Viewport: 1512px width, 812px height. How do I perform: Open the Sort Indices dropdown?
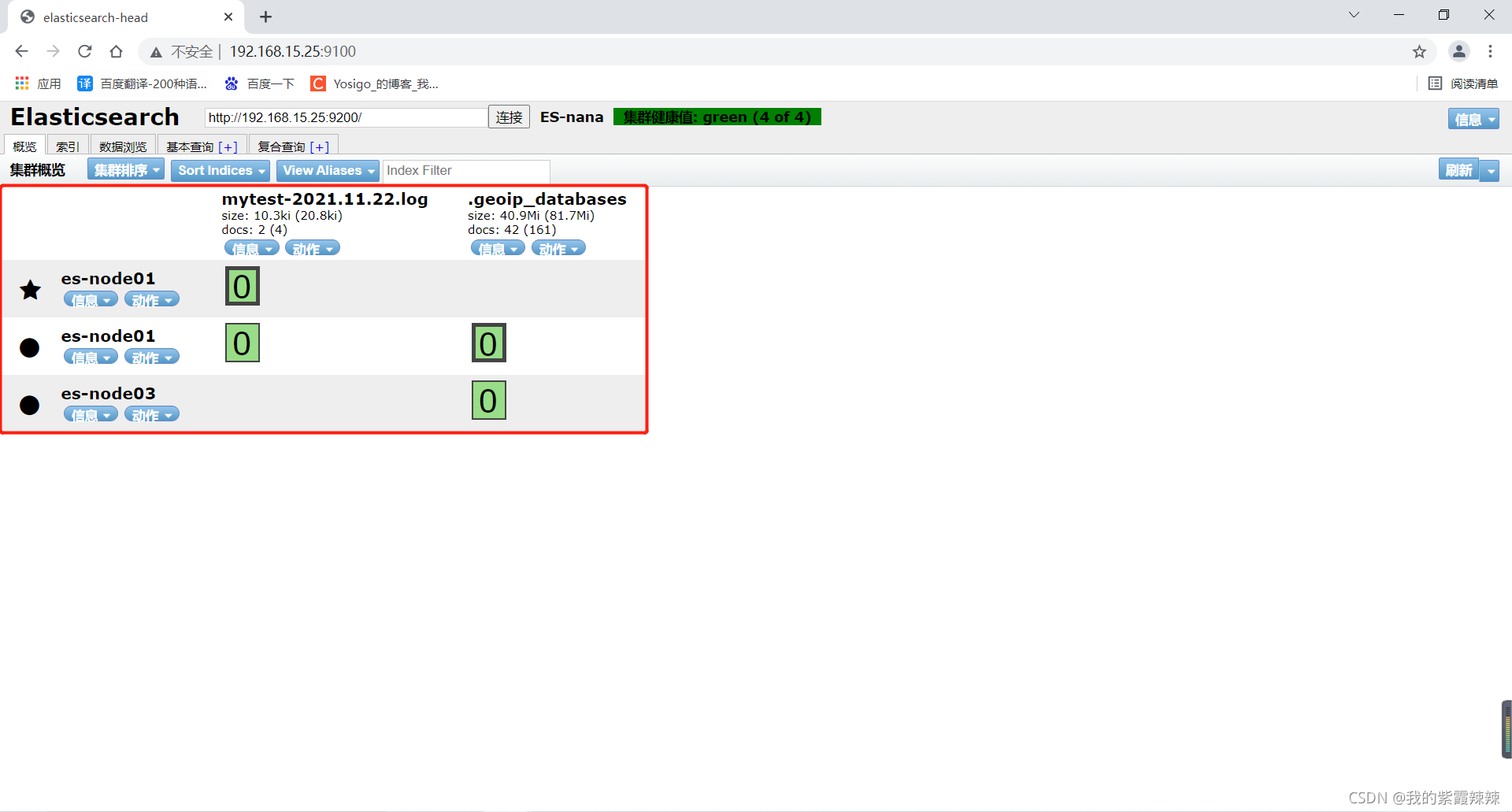[220, 170]
